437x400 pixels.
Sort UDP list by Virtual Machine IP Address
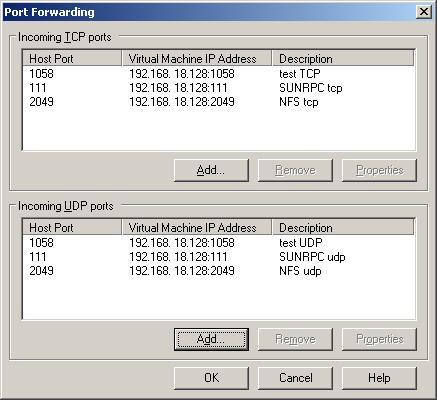[x=197, y=228]
